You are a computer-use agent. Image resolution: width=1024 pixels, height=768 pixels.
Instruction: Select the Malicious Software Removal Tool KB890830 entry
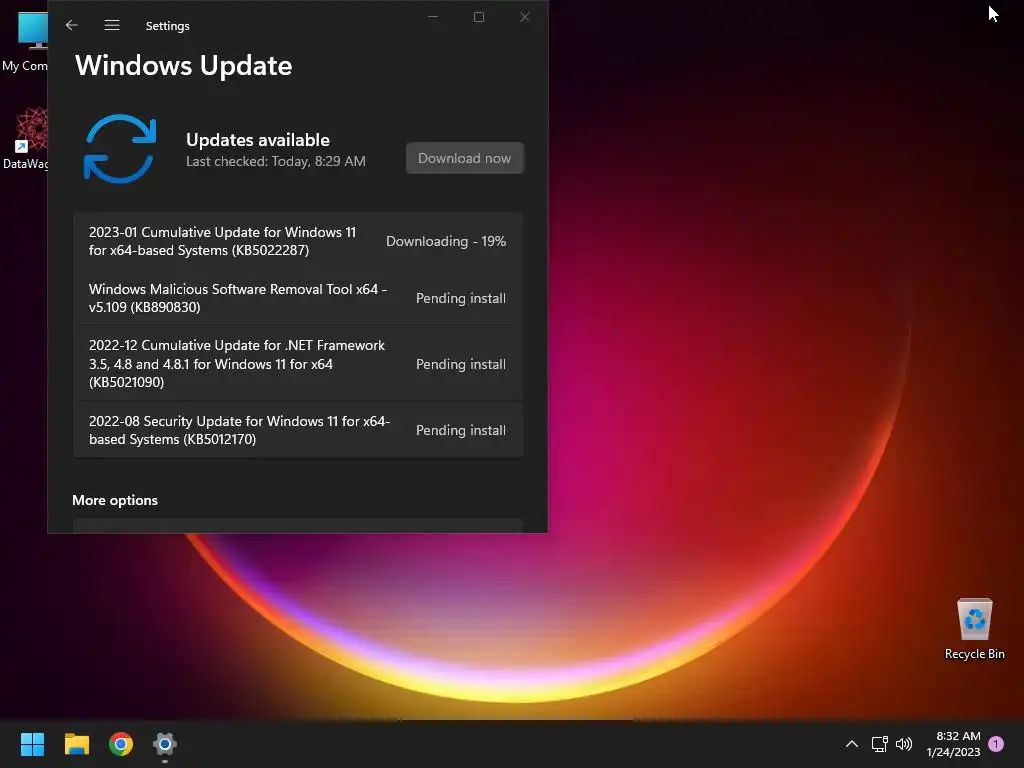tap(298, 298)
